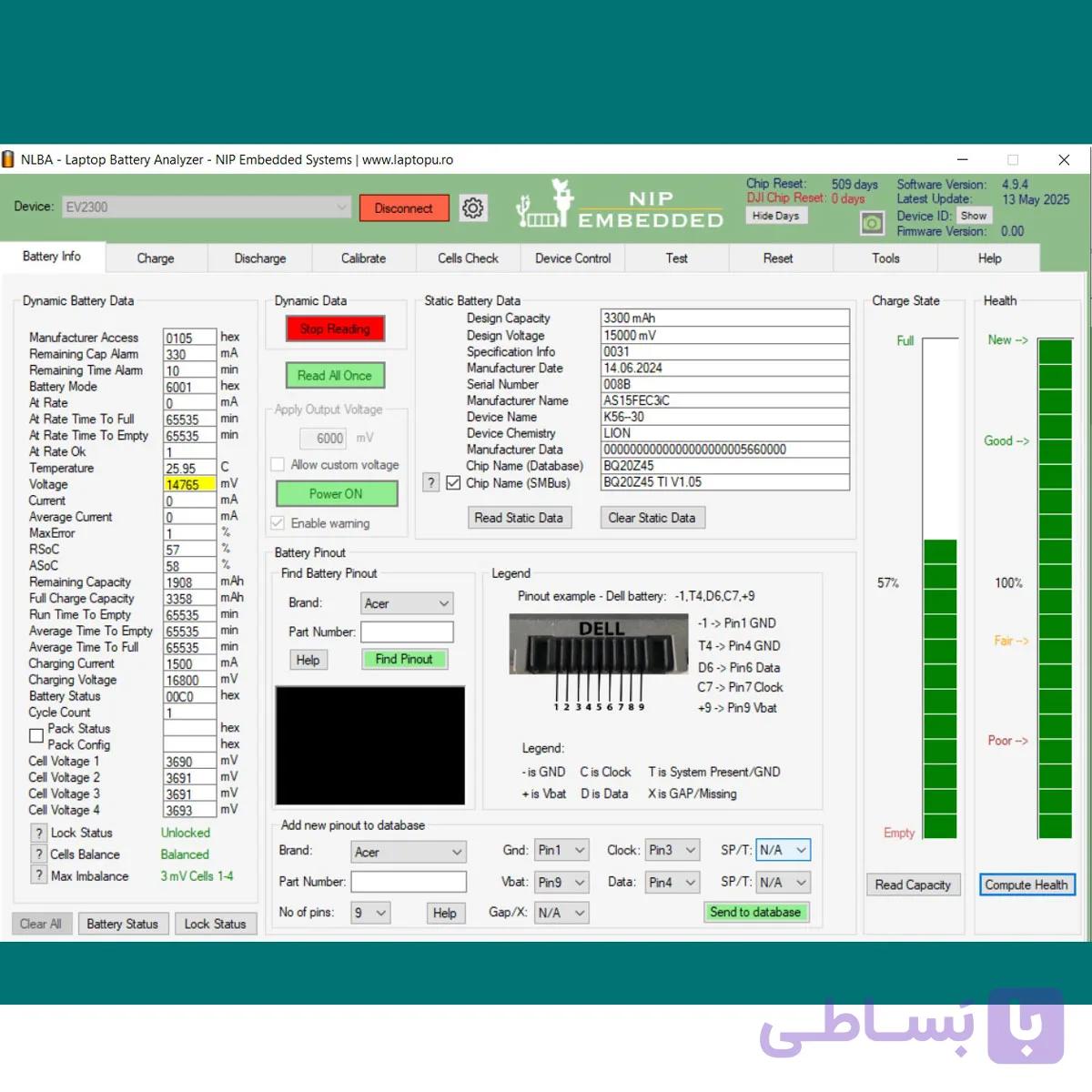This screenshot has width=1092, height=1092.
Task: Open the Gnd Pin1 dropdown
Action: tap(561, 850)
